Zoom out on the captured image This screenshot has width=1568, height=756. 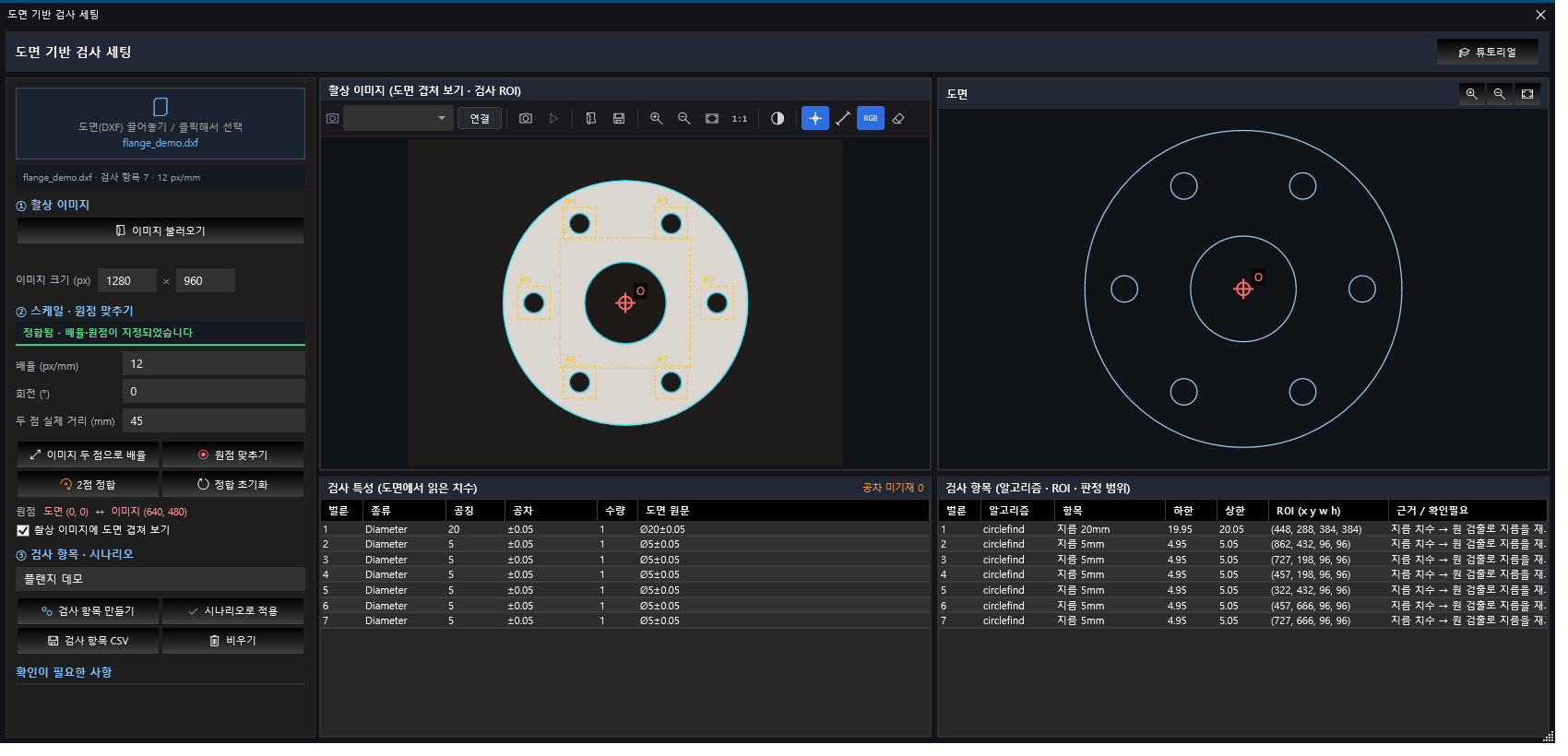684,119
